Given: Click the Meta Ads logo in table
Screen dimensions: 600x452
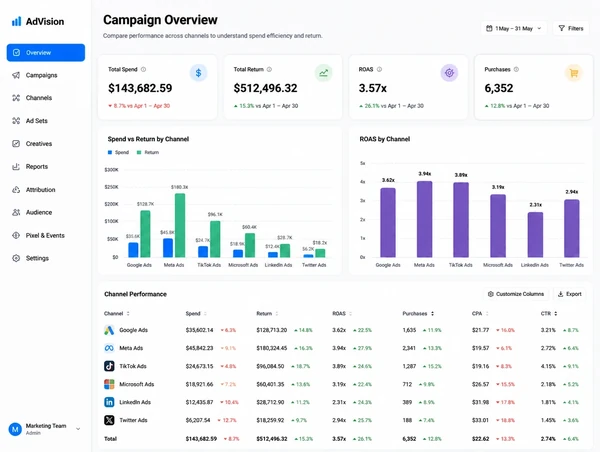Looking at the screenshot, I should pyautogui.click(x=109, y=348).
